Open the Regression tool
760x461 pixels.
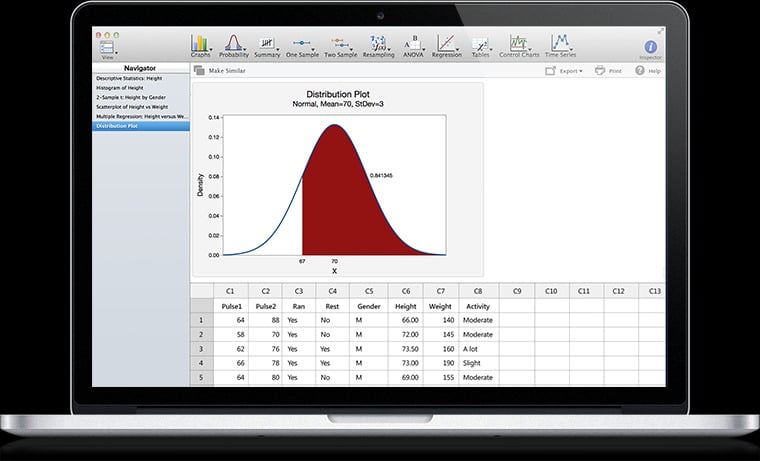click(446, 46)
